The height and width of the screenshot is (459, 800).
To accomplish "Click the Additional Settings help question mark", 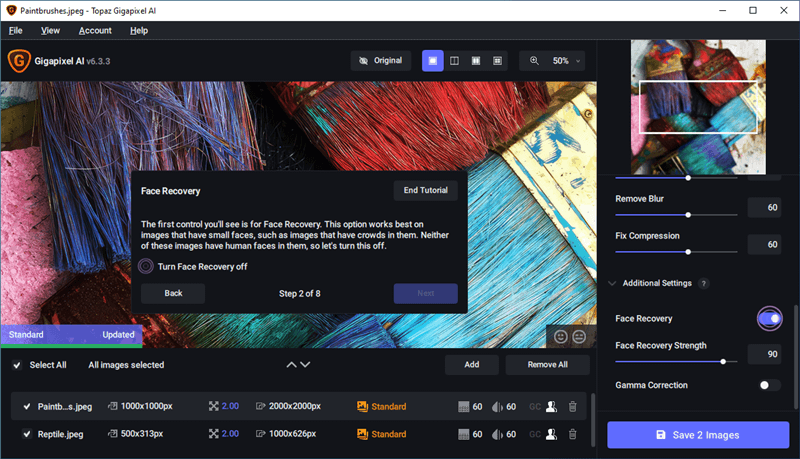I will pos(704,284).
